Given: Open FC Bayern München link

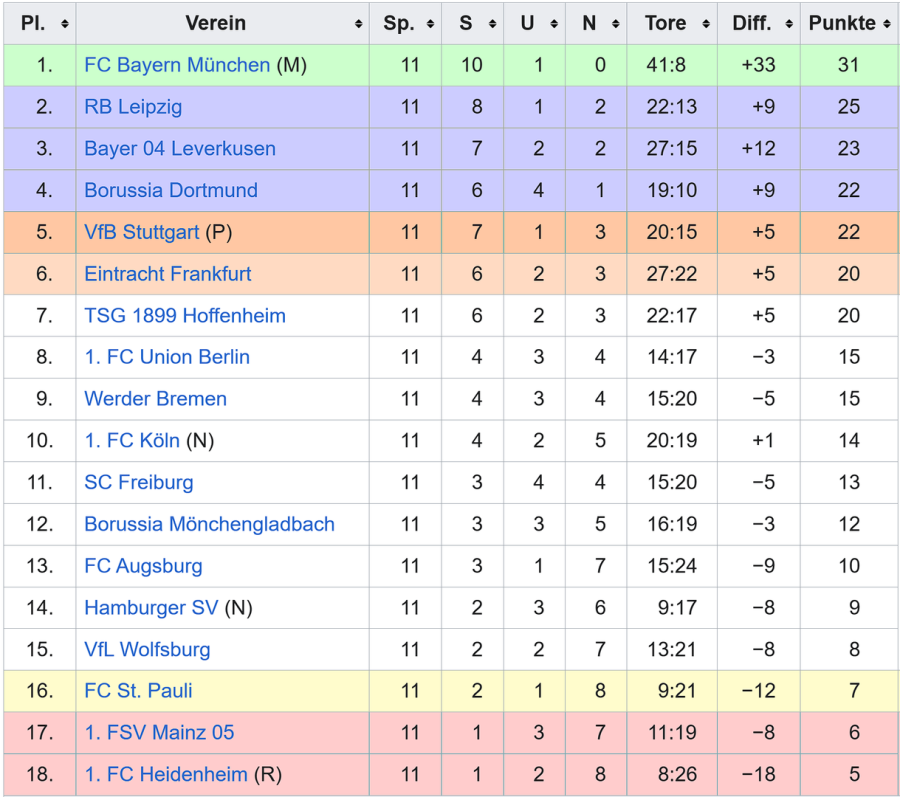Looking at the screenshot, I should [177, 65].
